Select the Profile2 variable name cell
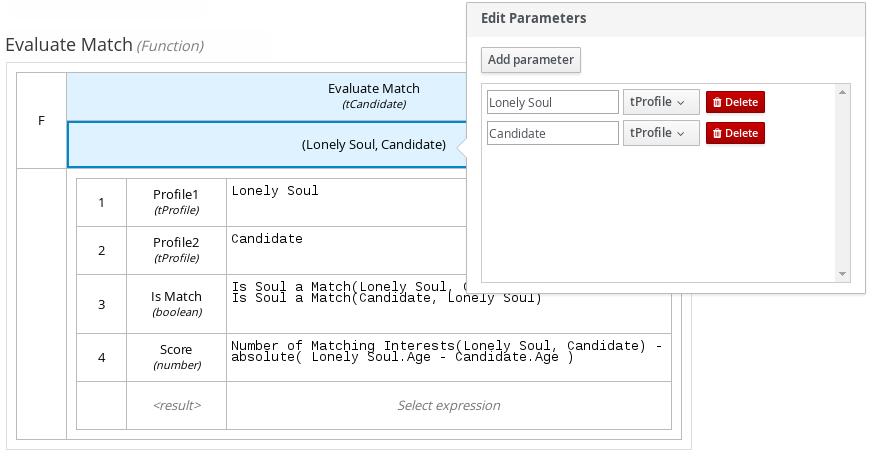 click(x=176, y=250)
